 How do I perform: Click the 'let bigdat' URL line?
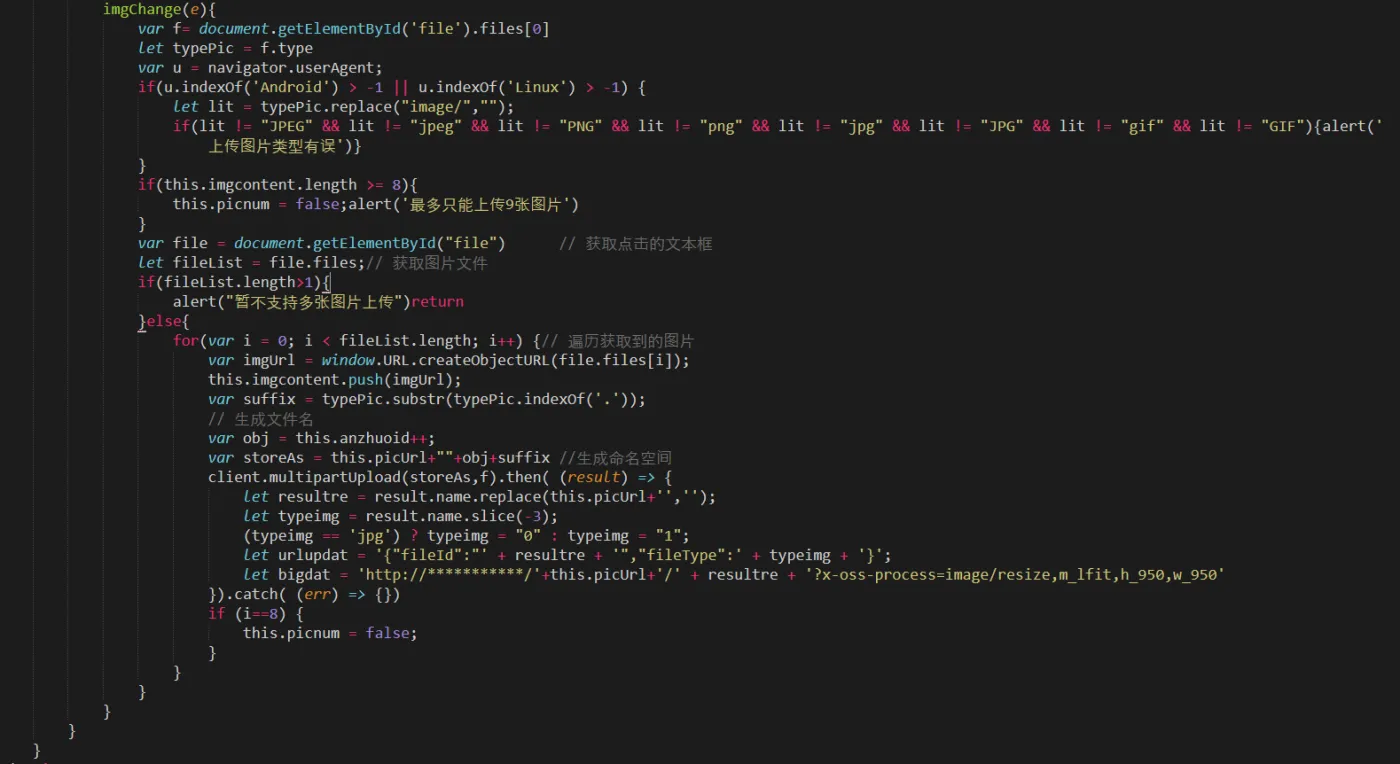click(x=734, y=575)
